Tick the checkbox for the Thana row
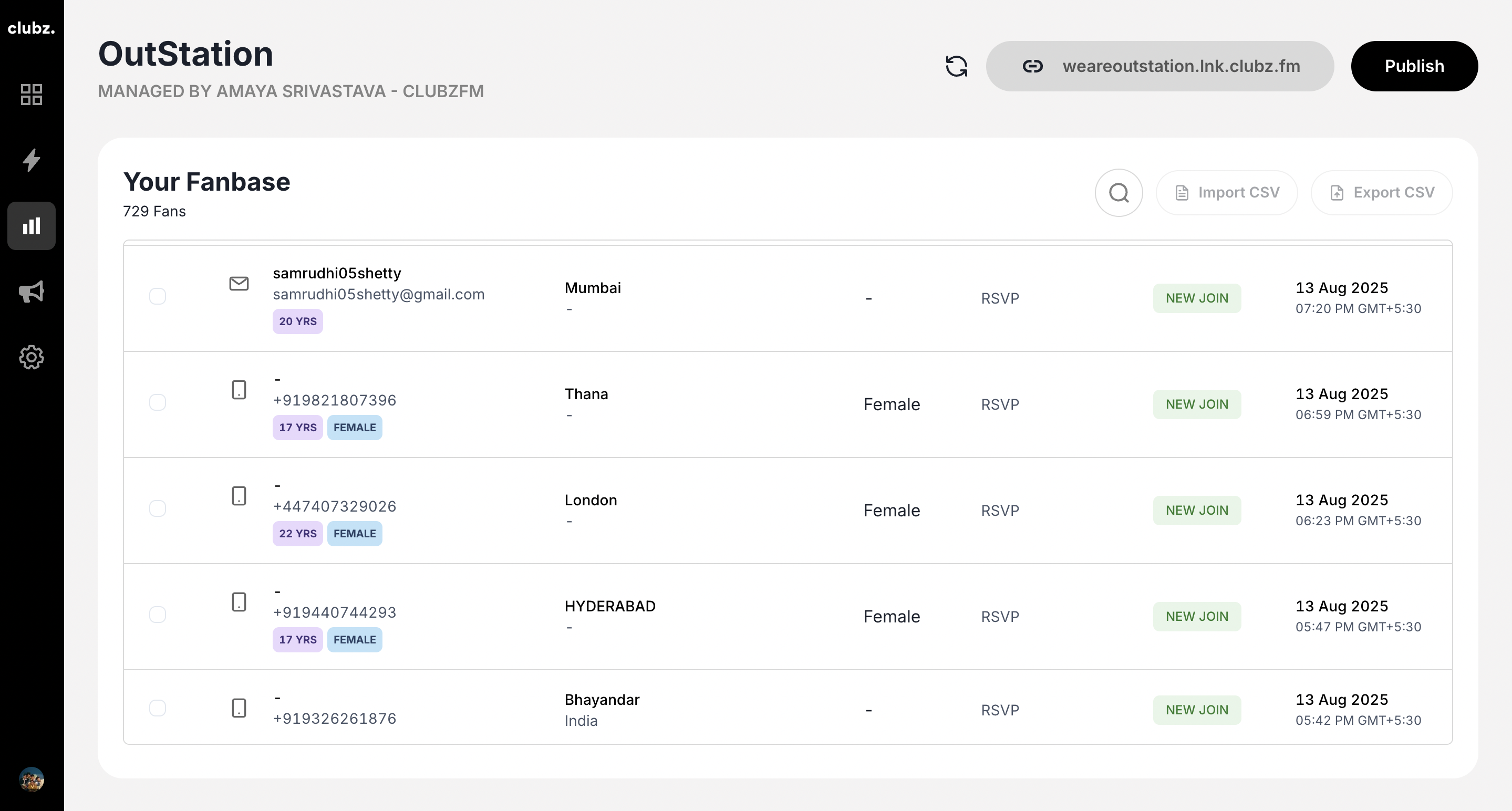 pyautogui.click(x=157, y=402)
